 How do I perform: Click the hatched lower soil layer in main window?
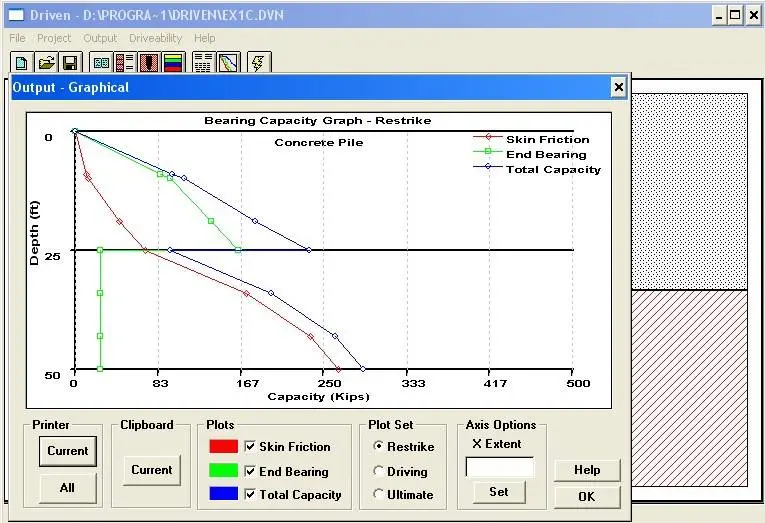689,388
